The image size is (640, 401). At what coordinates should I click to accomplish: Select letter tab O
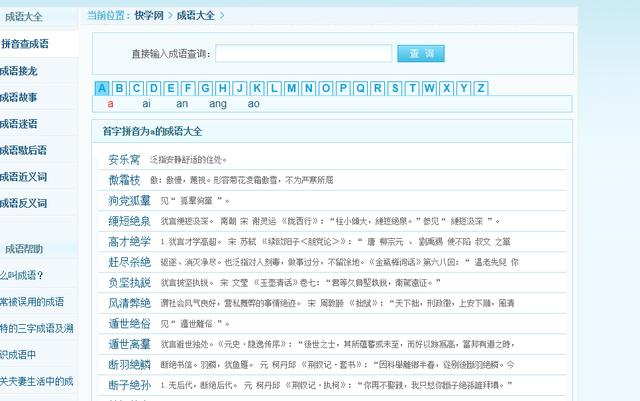coord(326,88)
